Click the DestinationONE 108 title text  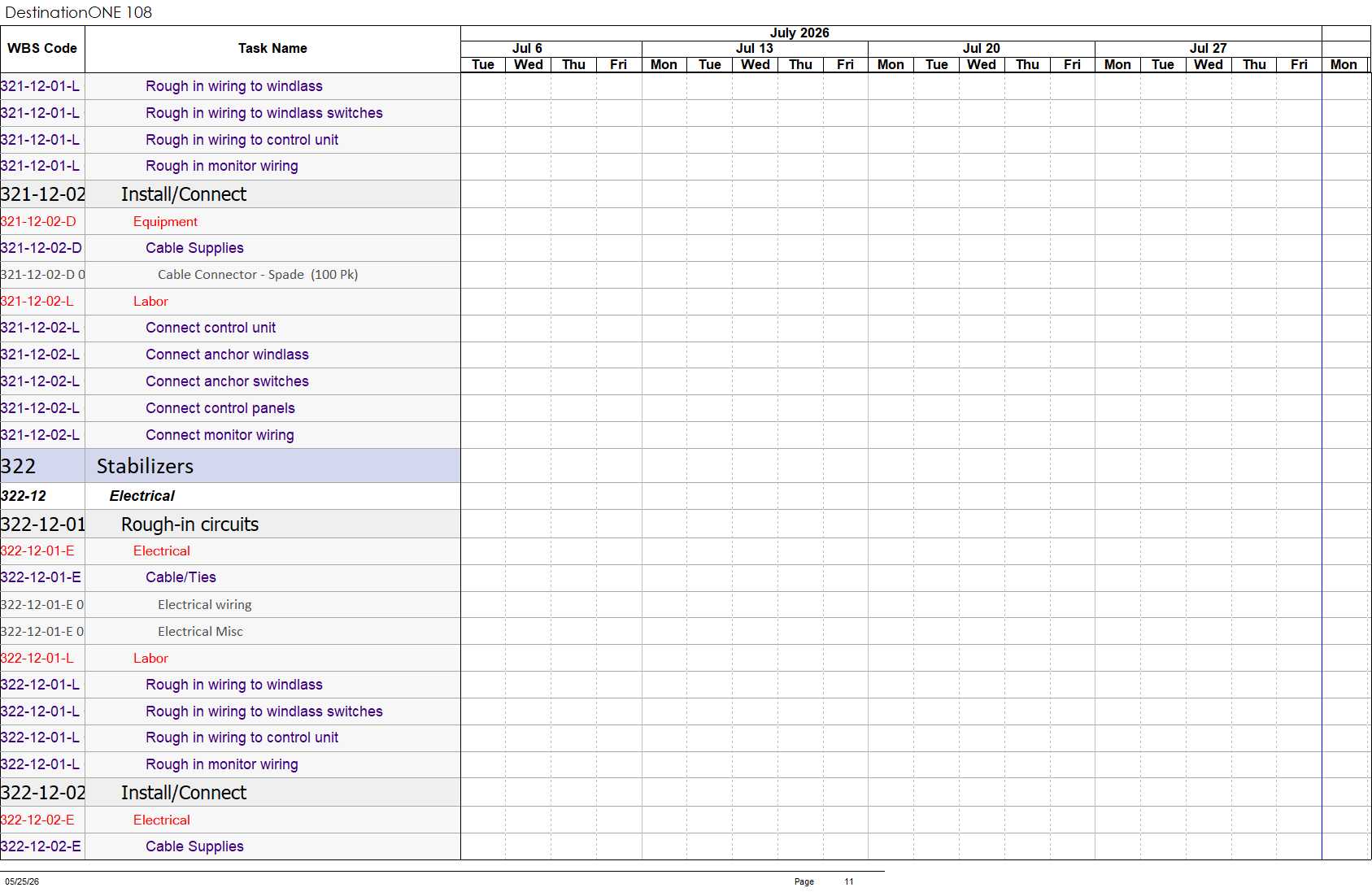point(79,12)
